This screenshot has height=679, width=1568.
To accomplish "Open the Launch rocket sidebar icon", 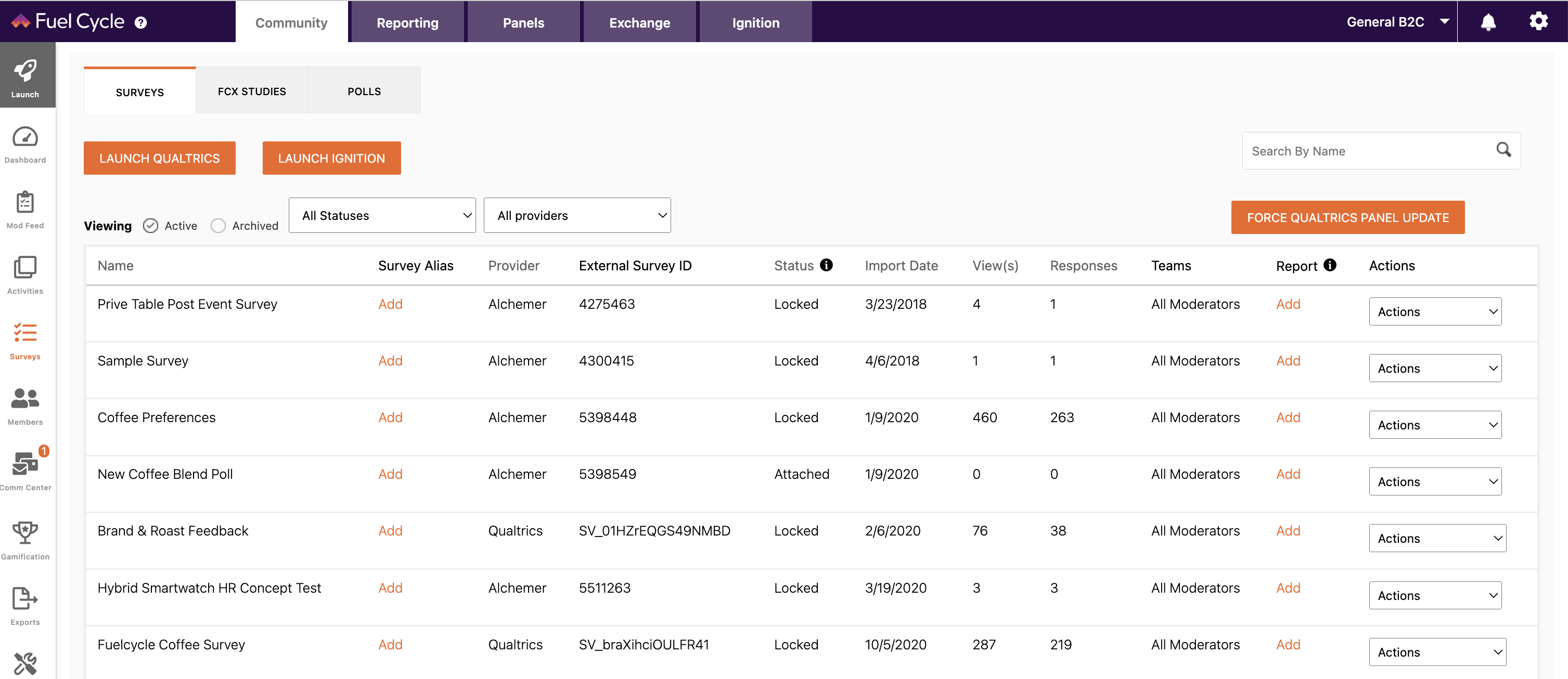I will click(25, 76).
